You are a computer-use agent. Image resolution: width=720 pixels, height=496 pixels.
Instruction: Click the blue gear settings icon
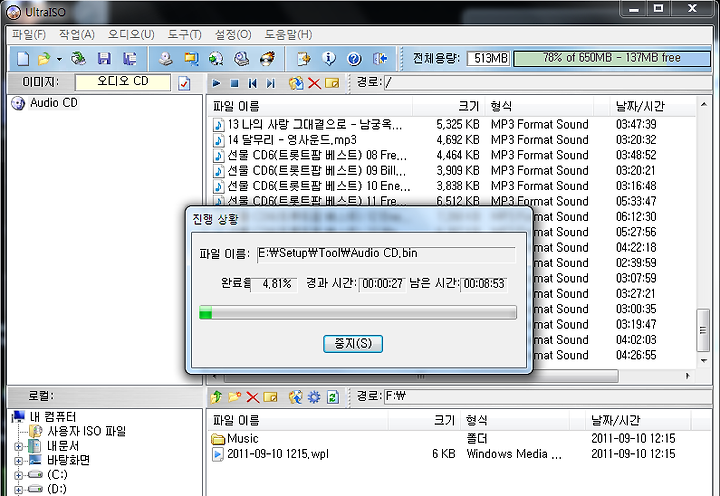coord(314,397)
